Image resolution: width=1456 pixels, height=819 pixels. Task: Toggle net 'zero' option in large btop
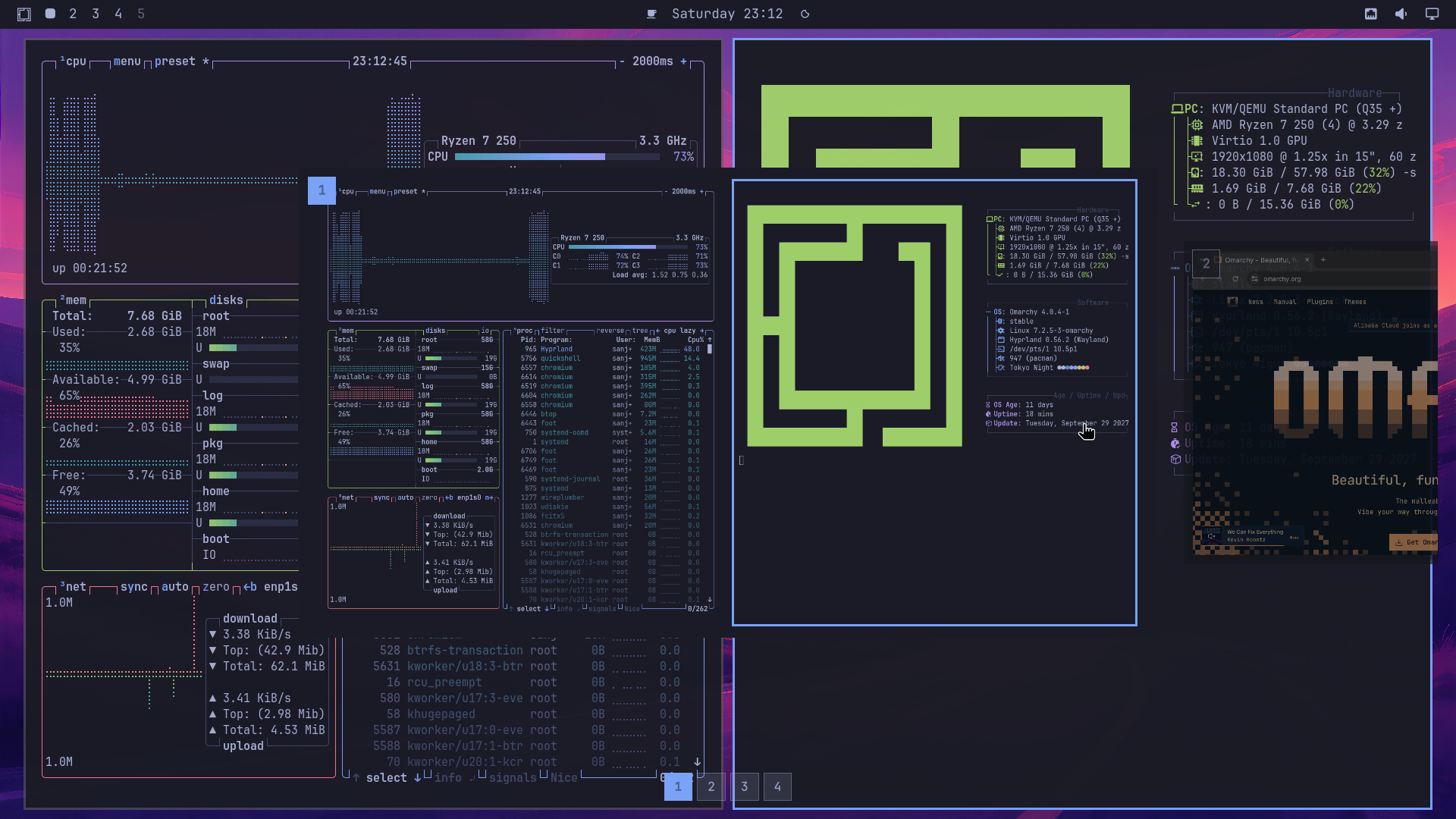pos(216,587)
